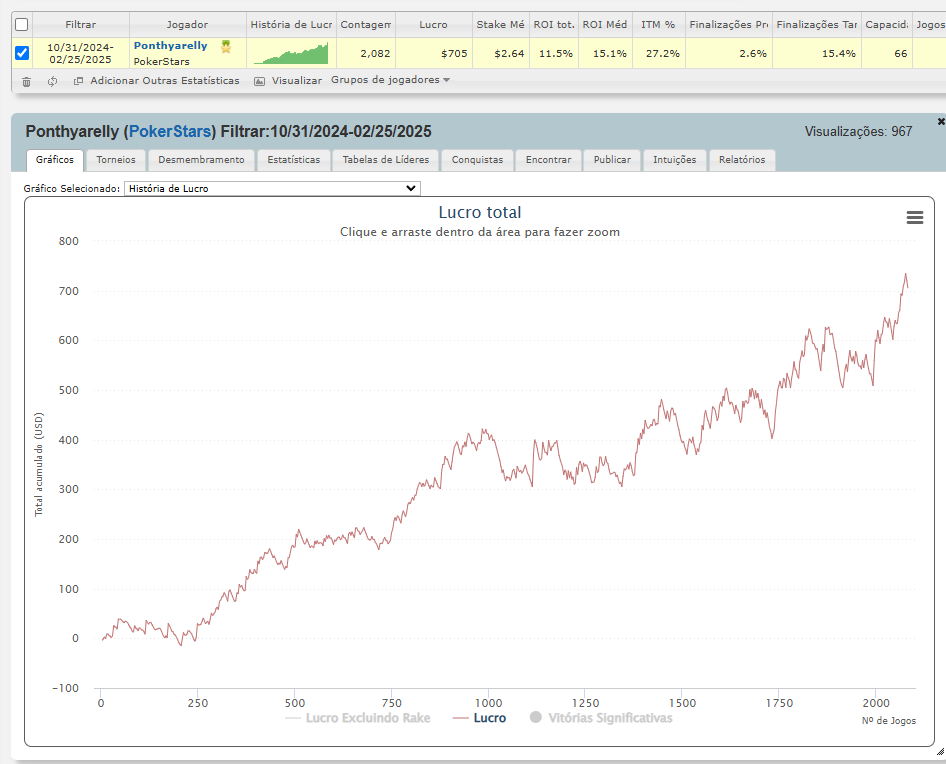Click the refresh arrows icon
This screenshot has width=946, height=764.
52,81
